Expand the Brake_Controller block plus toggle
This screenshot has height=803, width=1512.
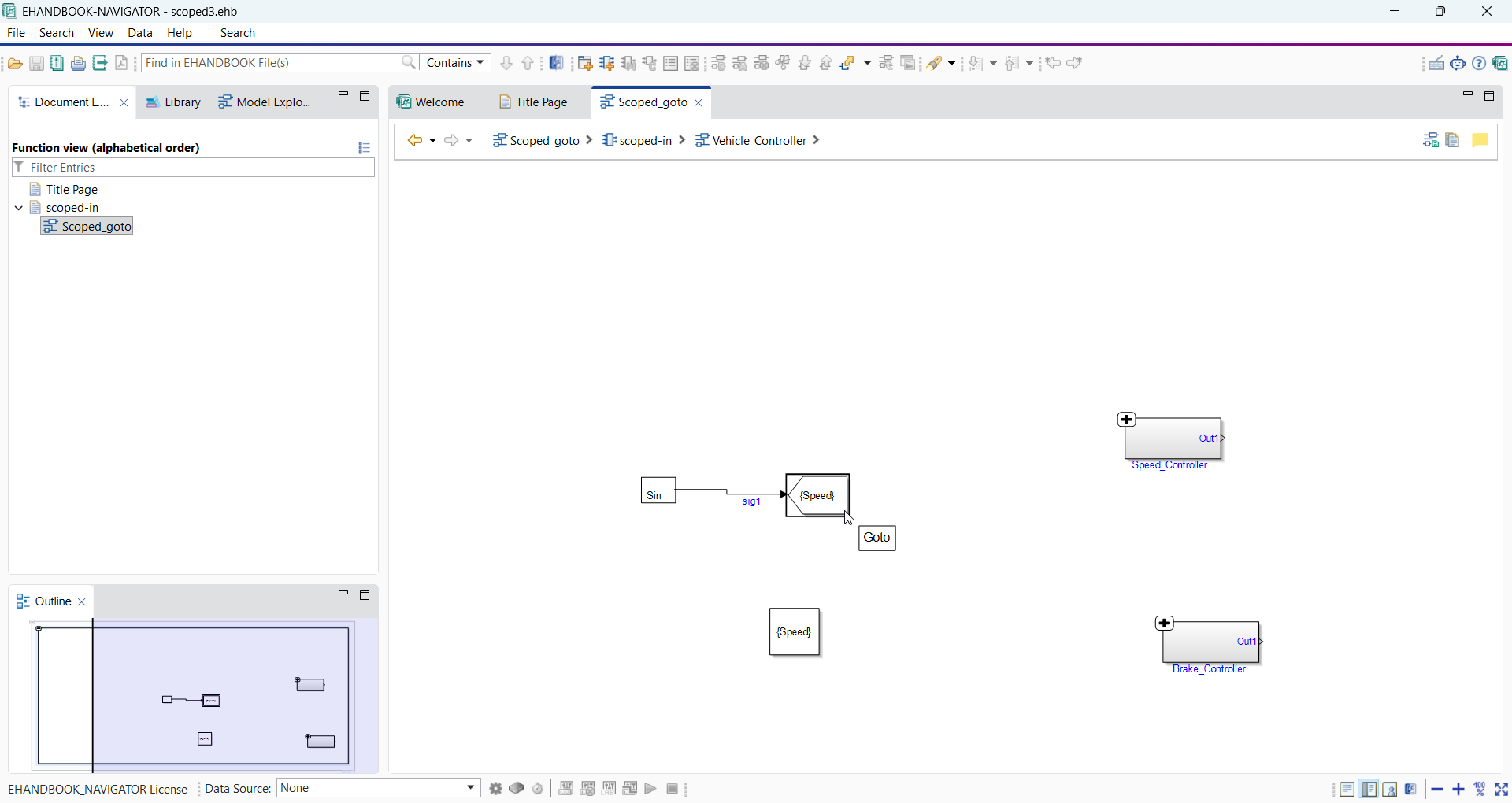click(x=1165, y=624)
